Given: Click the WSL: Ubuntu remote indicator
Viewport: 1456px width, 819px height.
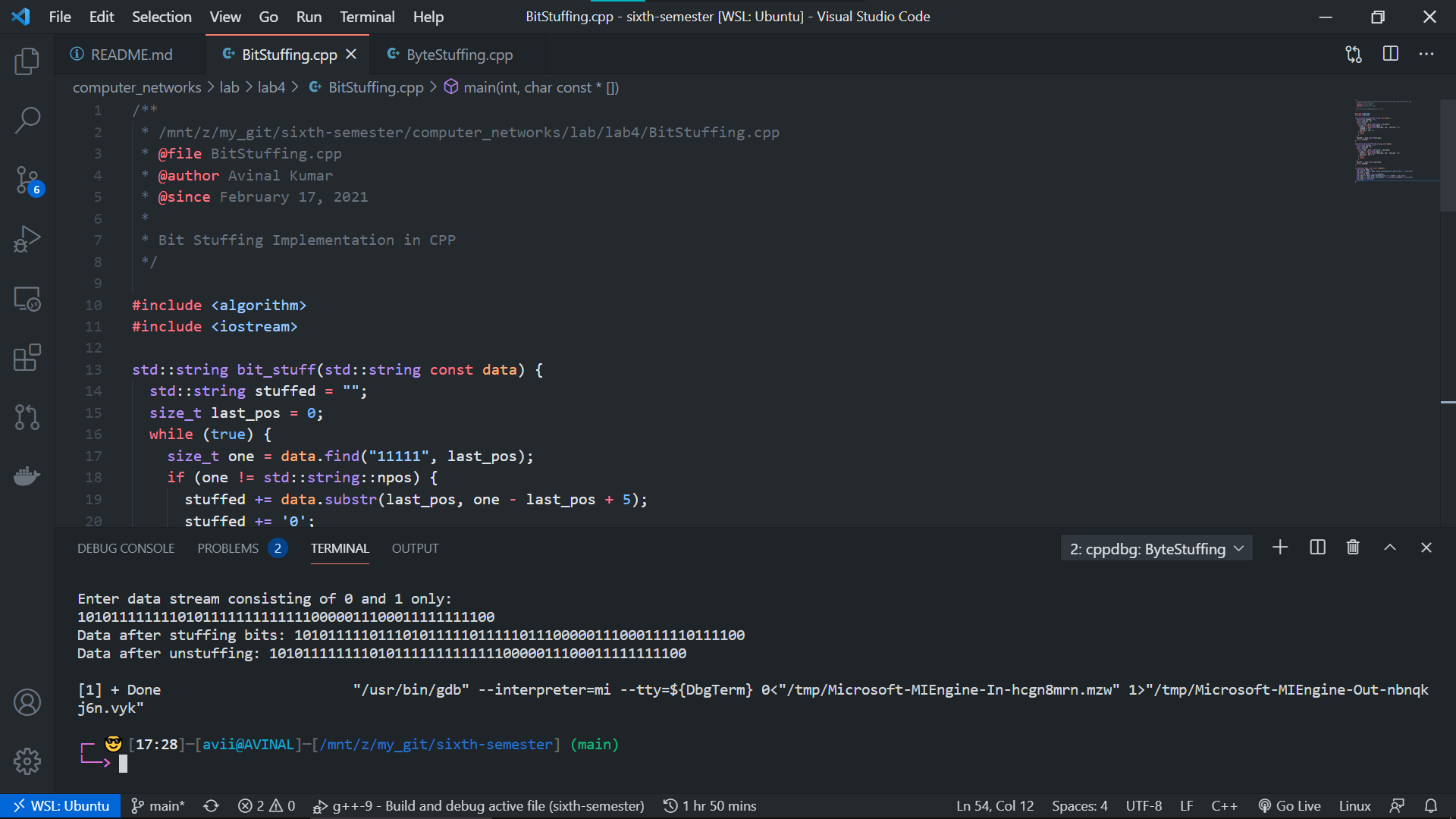Looking at the screenshot, I should 61,805.
